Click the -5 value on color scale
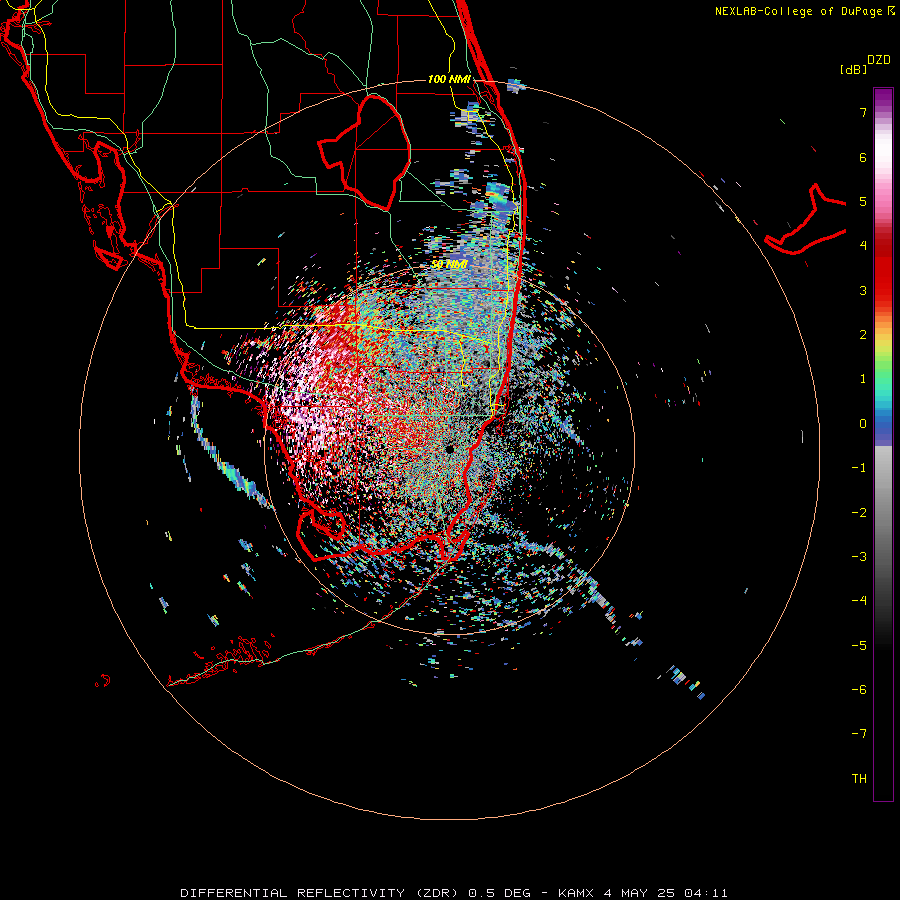 (x=859, y=646)
